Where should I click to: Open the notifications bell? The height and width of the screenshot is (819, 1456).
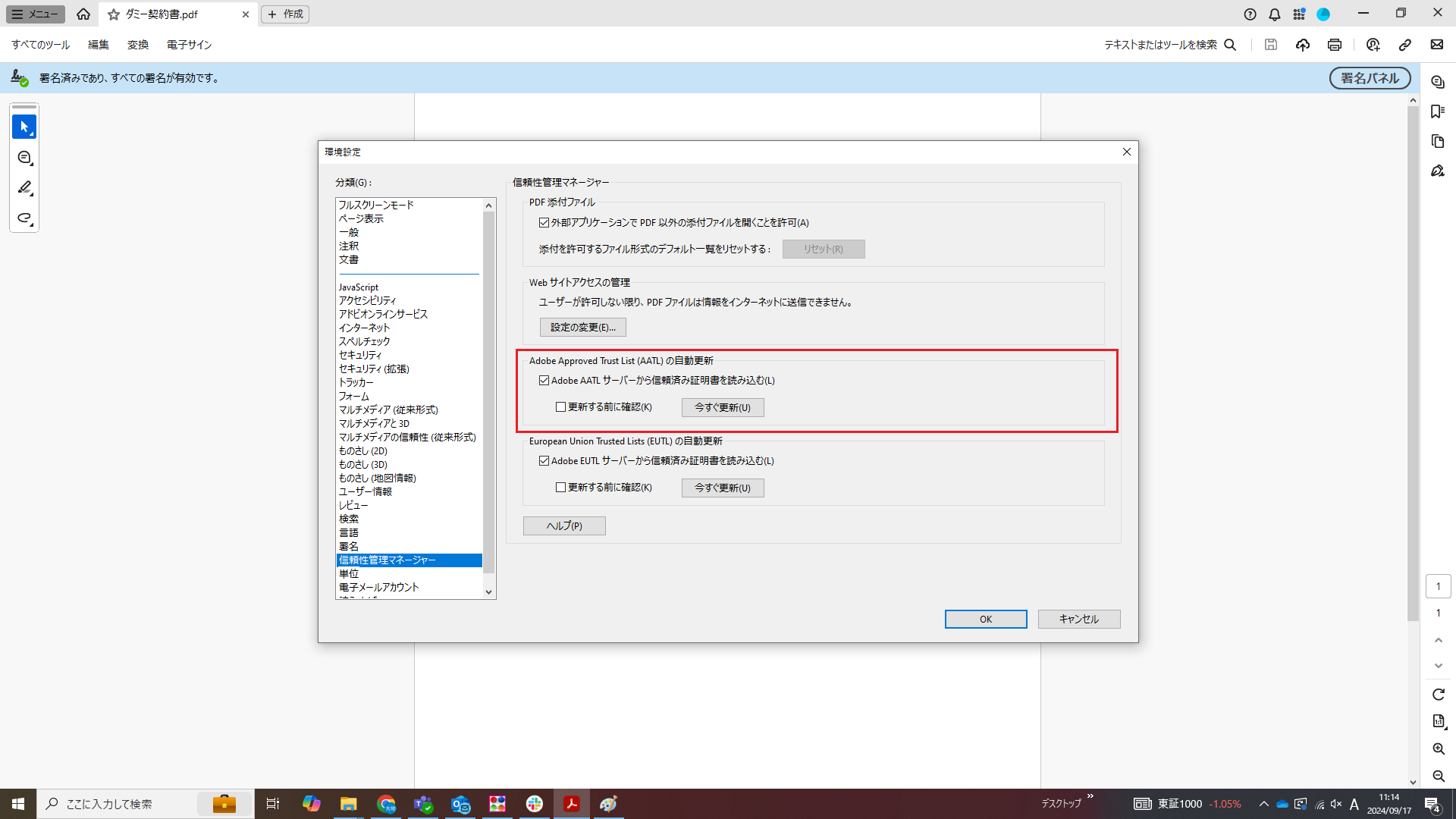coord(1275,14)
